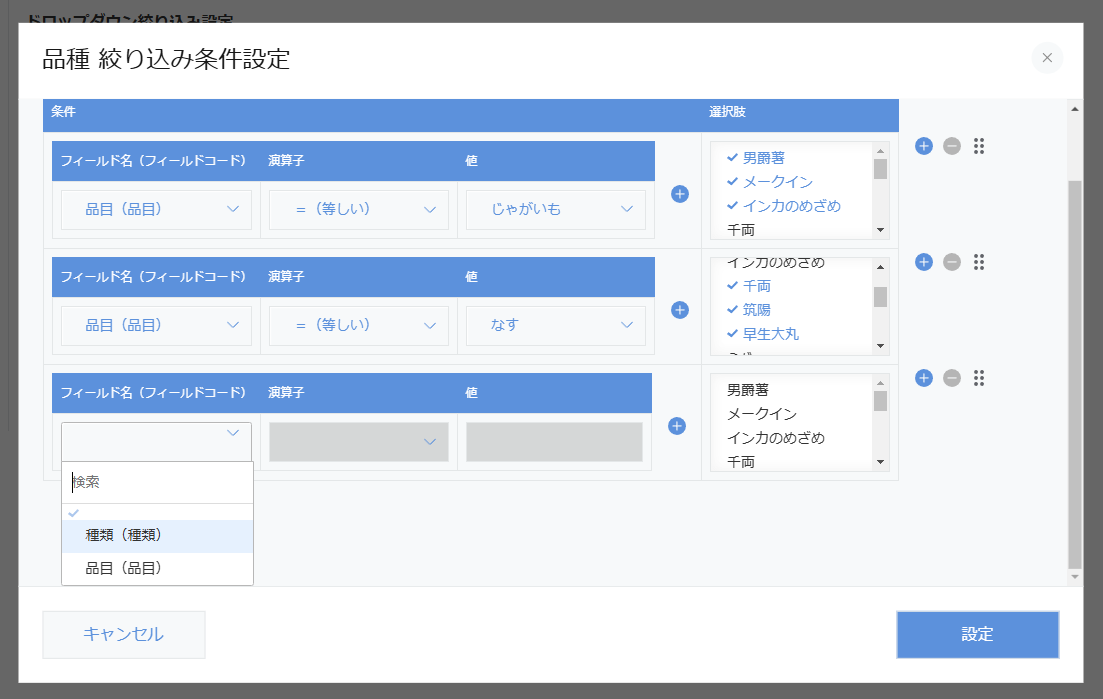Grab the drag handle of the first condition

click(979, 145)
